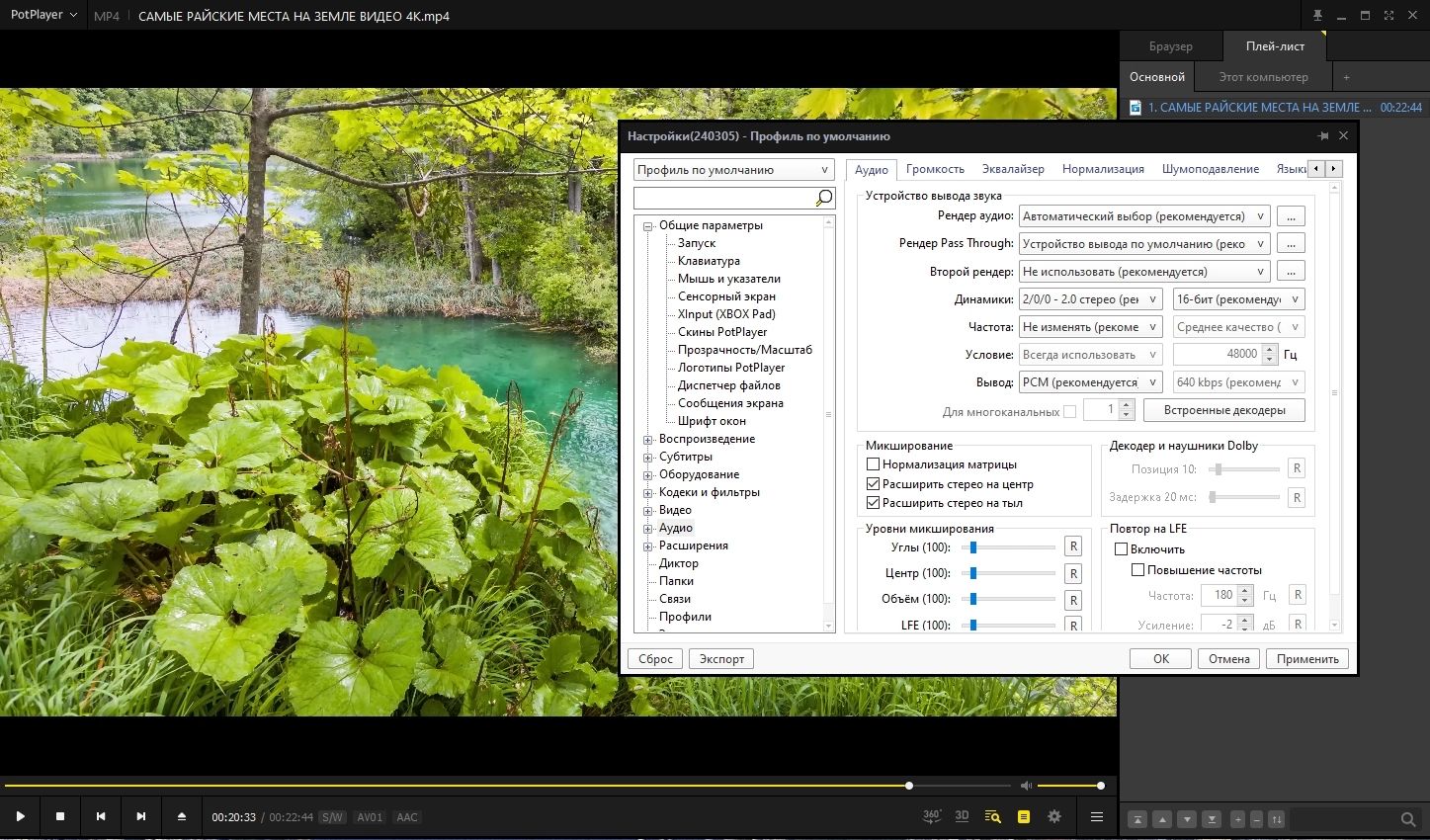Image resolution: width=1430 pixels, height=840 pixels.
Task: Enable the Включить checkbox under Повтор на LFE
Action: (x=1121, y=549)
